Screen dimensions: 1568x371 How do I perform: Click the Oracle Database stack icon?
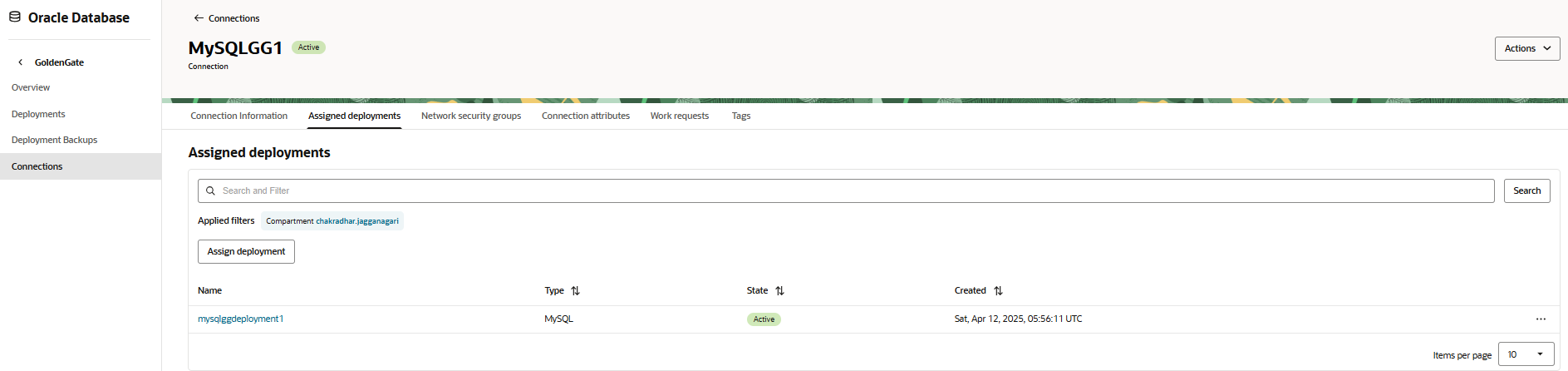click(x=15, y=17)
